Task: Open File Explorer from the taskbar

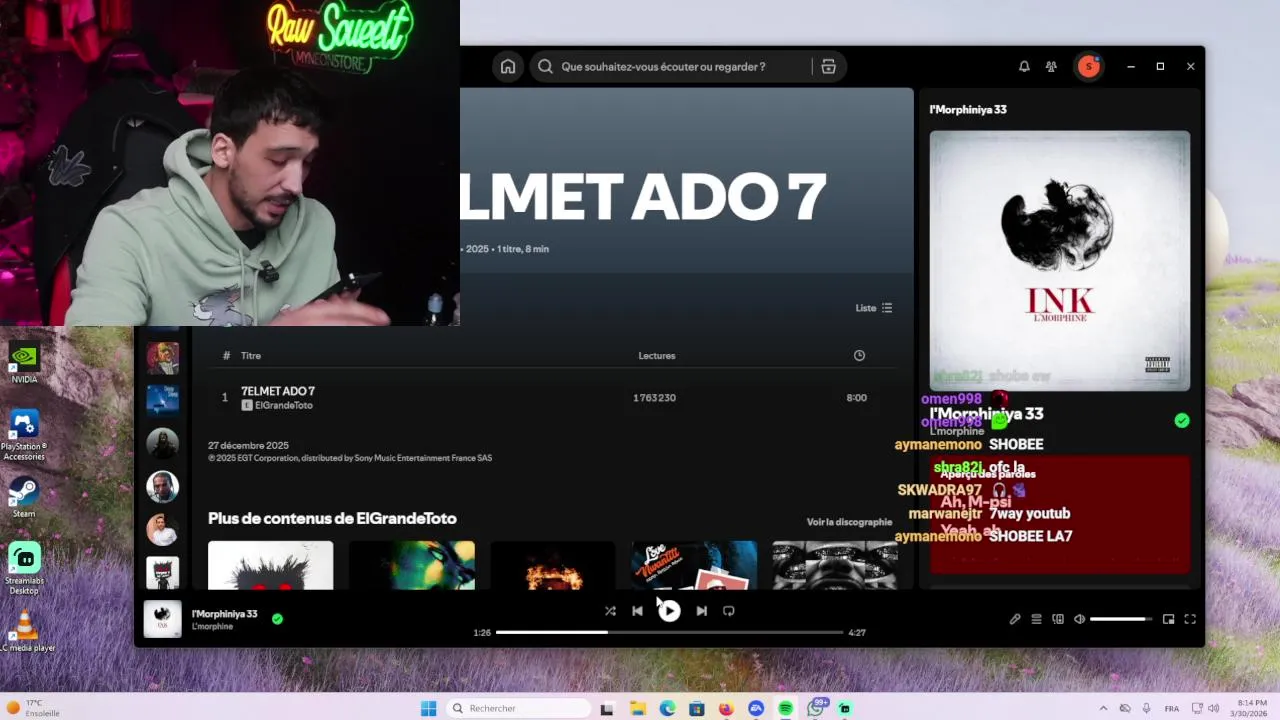Action: point(637,708)
